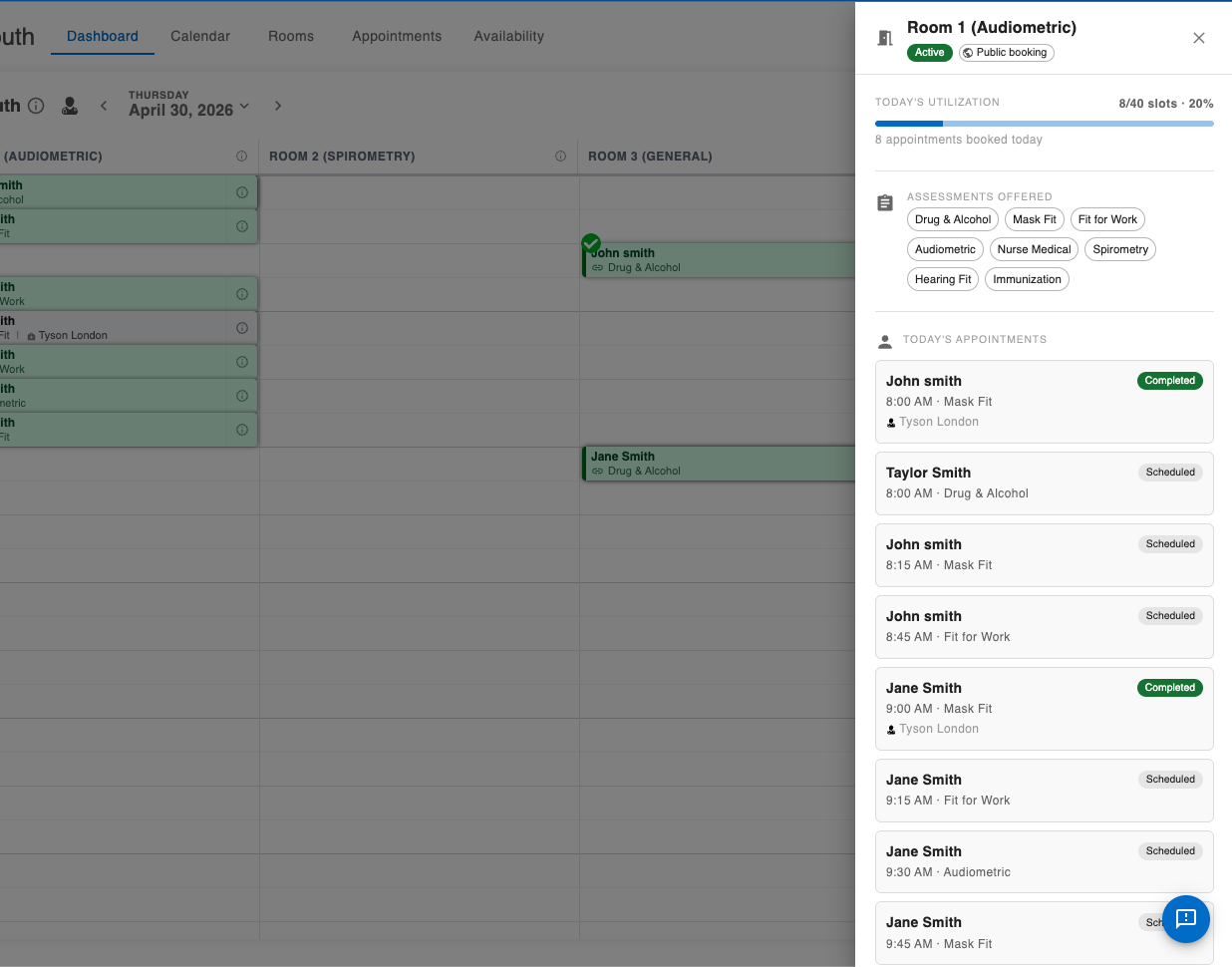Click link icon on Jane Smith Drug & Alcohol

coord(598,472)
